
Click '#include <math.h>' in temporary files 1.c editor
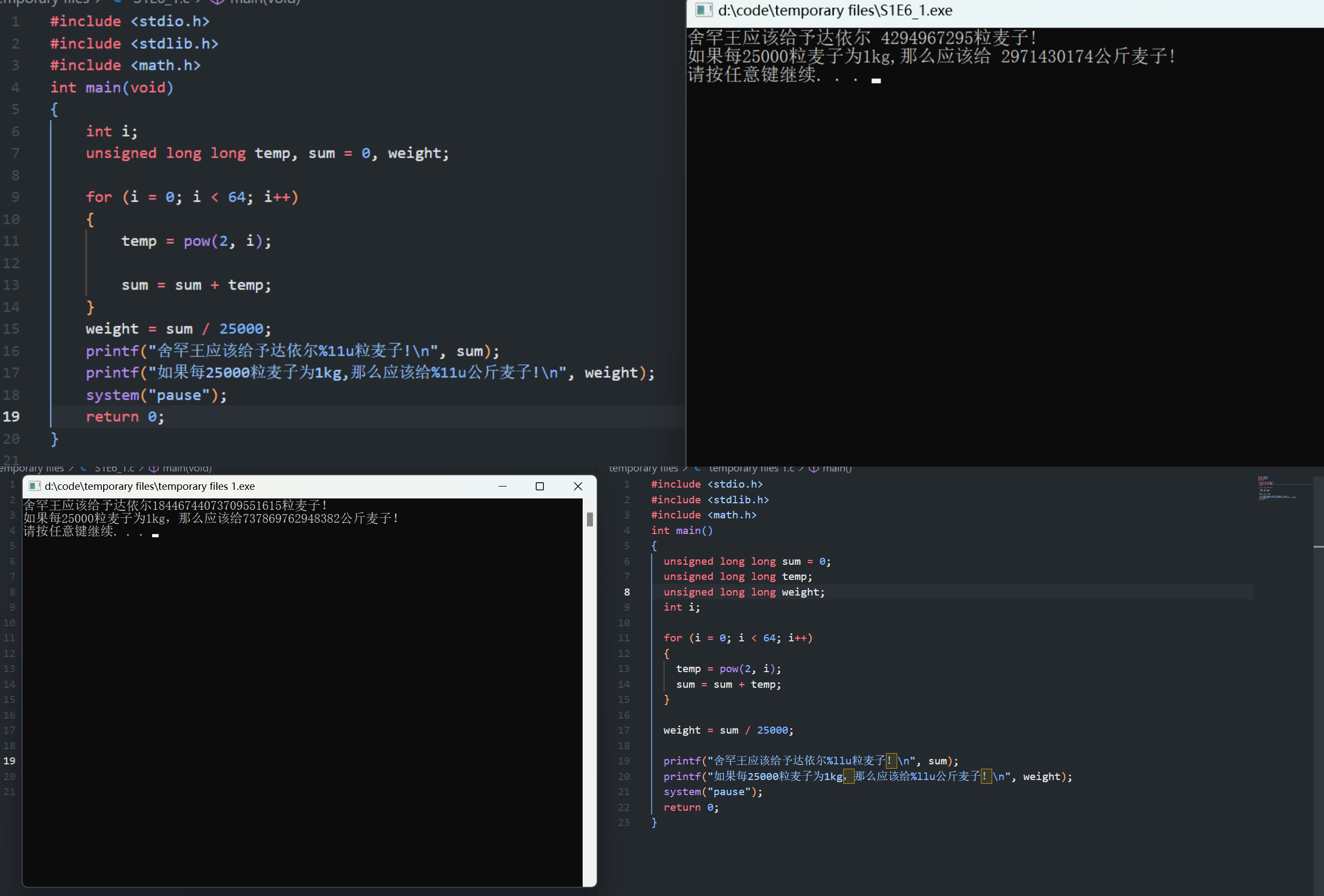pos(704,515)
